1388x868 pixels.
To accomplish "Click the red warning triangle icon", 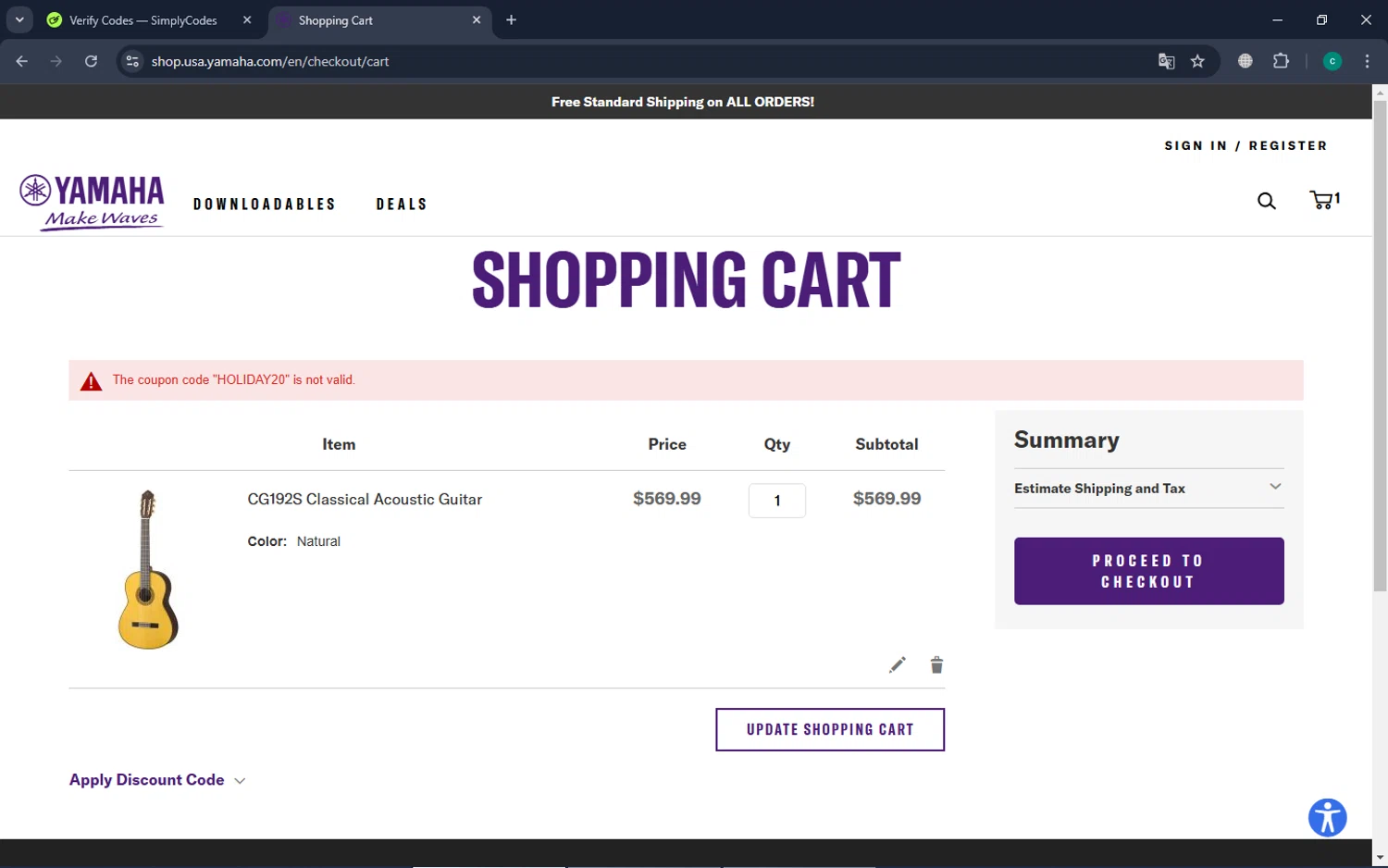I will pyautogui.click(x=91, y=381).
